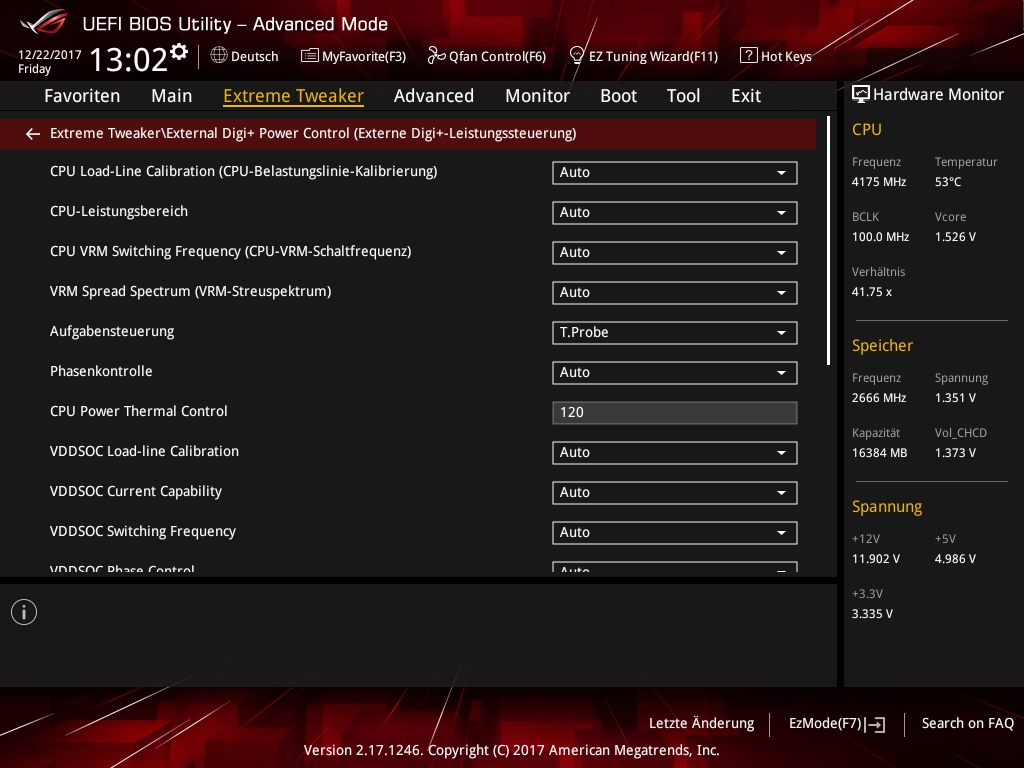The width and height of the screenshot is (1024, 768).
Task: Open the Boot tab
Action: [618, 96]
